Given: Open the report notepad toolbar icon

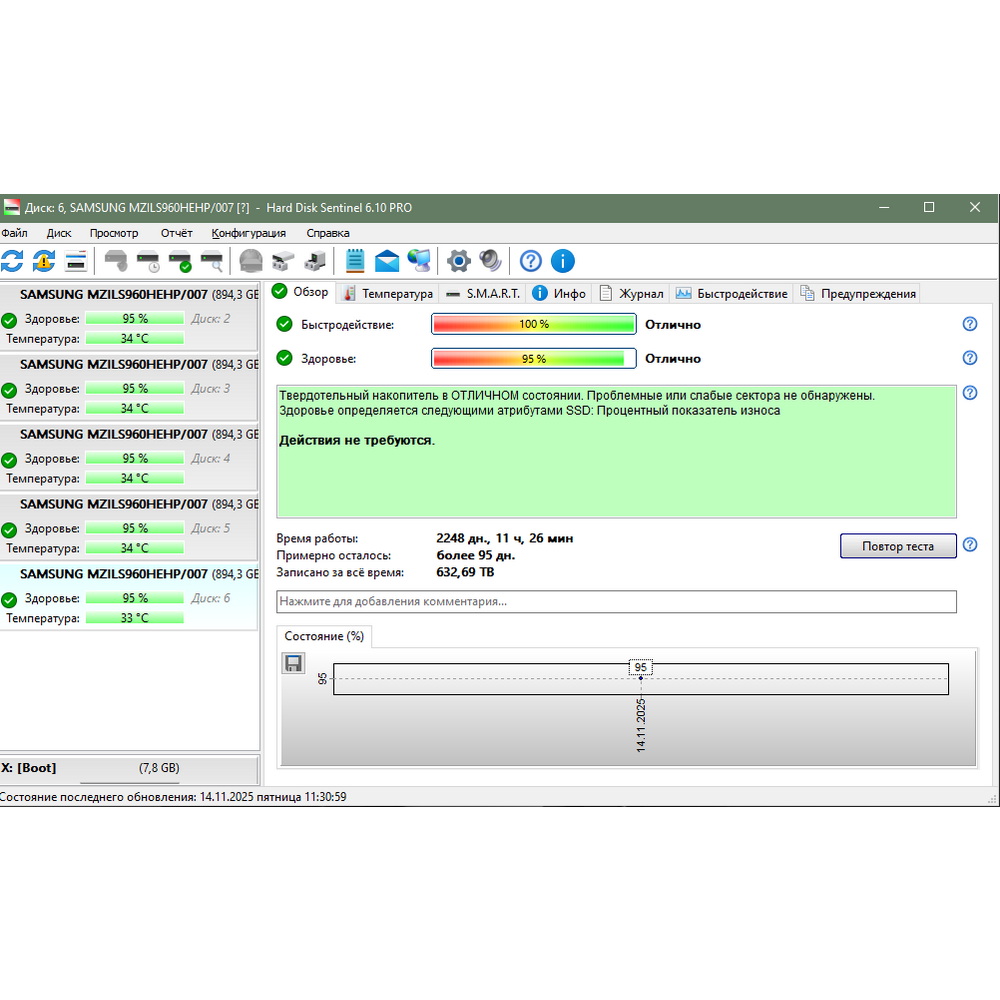Looking at the screenshot, I should (354, 261).
